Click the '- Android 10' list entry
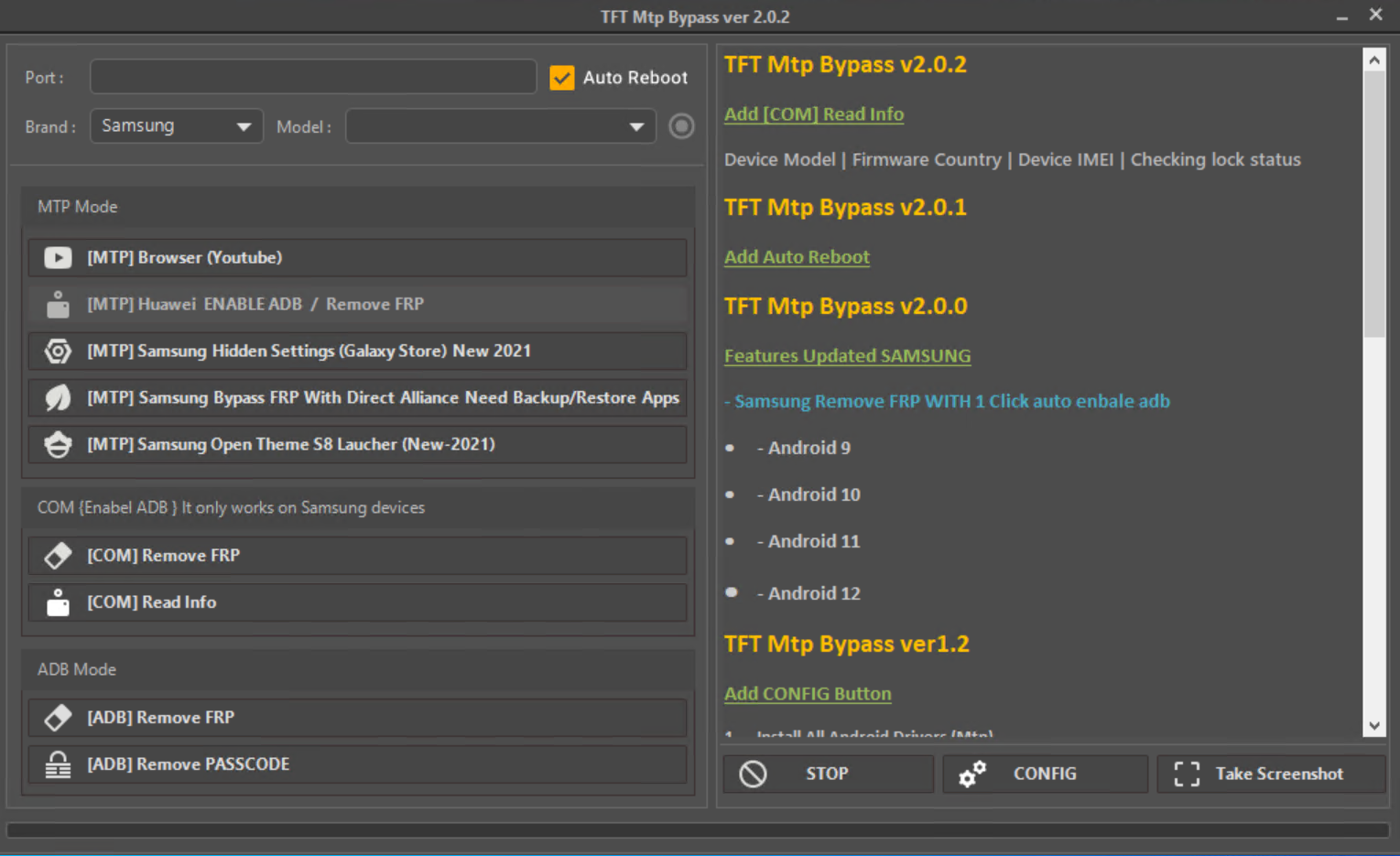 pos(809,494)
